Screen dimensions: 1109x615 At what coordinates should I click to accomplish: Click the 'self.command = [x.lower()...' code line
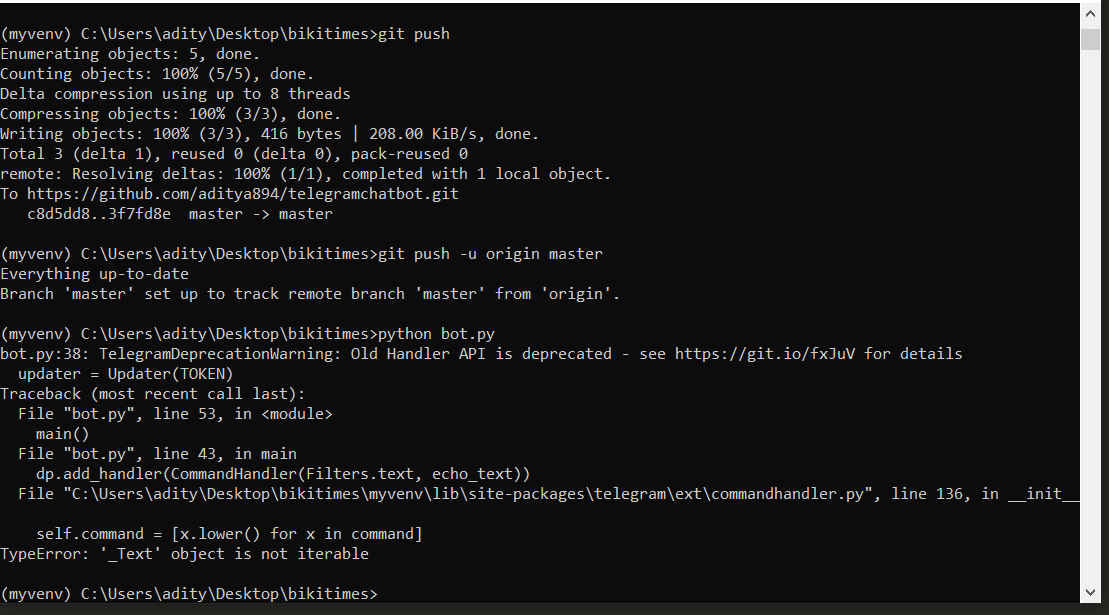coord(229,534)
